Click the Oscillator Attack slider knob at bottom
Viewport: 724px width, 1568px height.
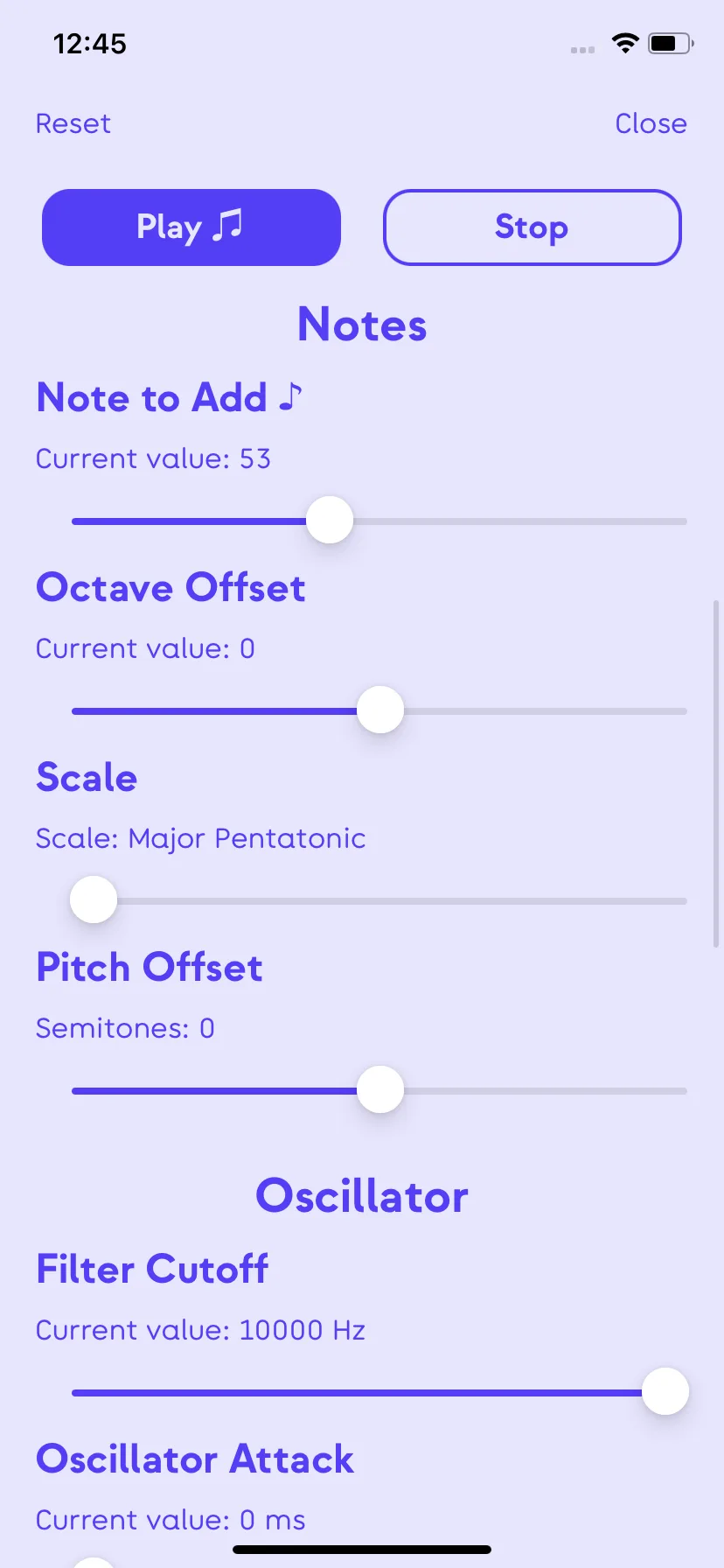(94, 1563)
